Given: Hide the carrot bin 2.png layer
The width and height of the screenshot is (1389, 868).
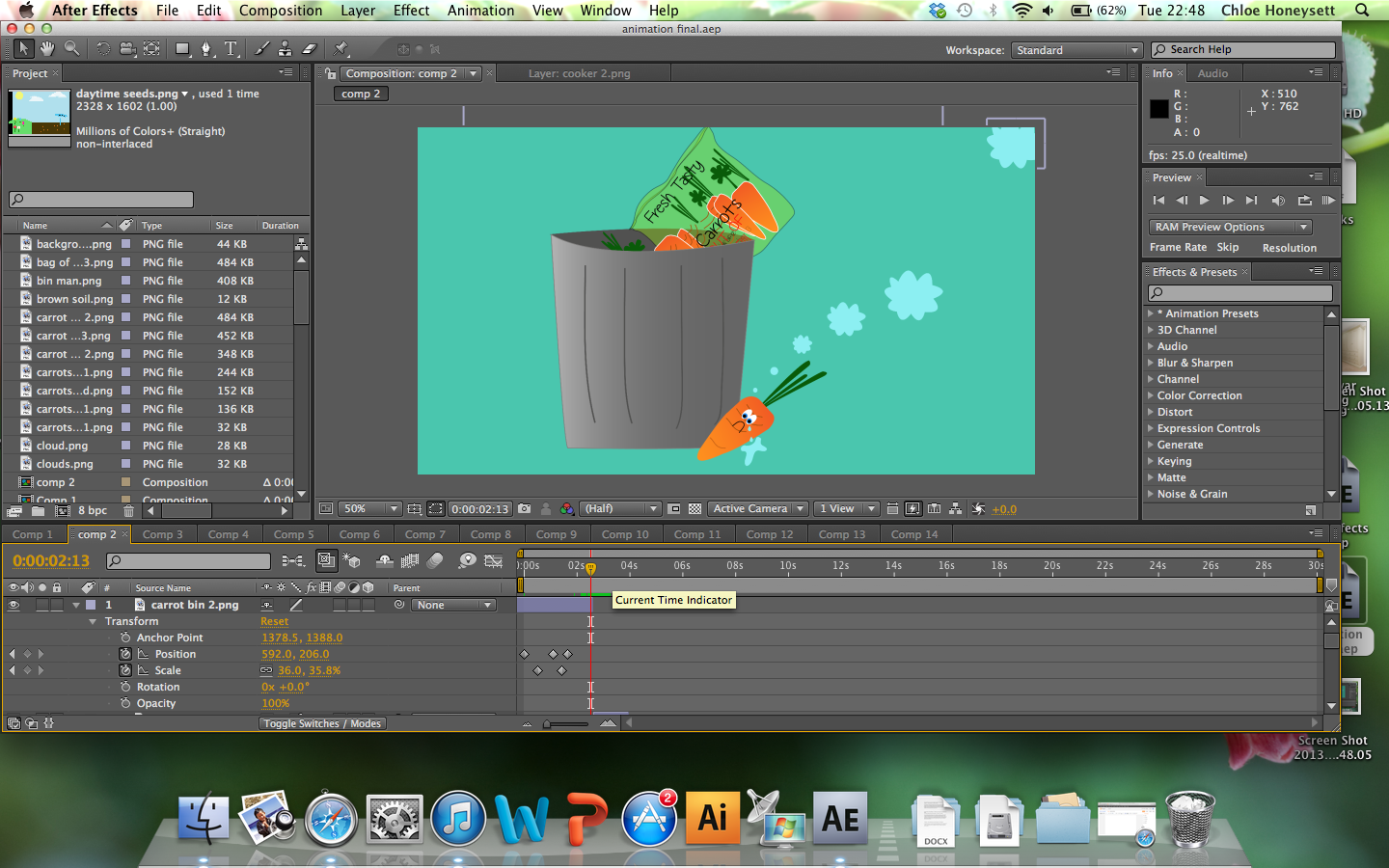Looking at the screenshot, I should pos(14,605).
